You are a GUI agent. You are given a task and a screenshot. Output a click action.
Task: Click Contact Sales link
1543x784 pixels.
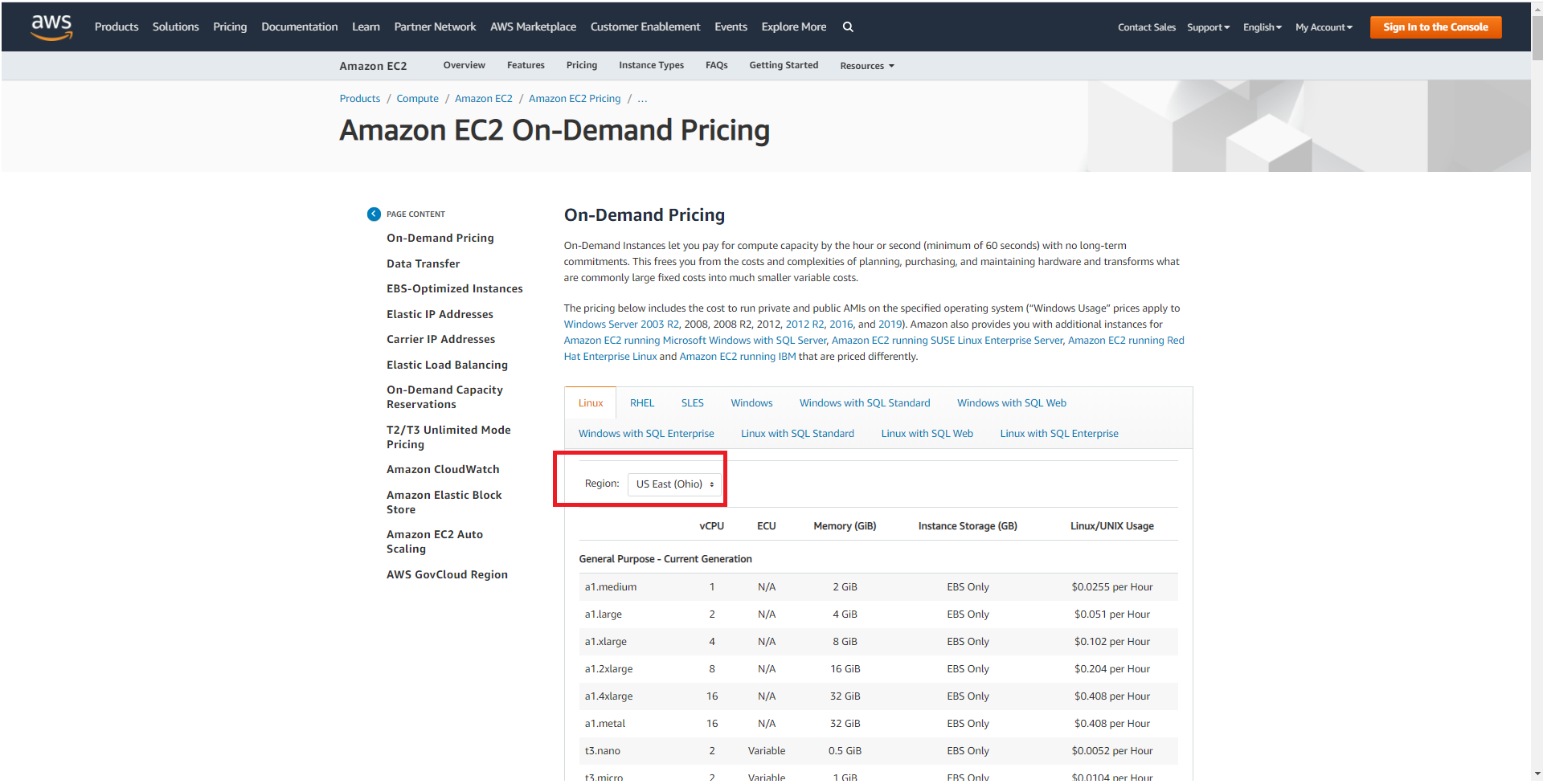click(x=1147, y=27)
